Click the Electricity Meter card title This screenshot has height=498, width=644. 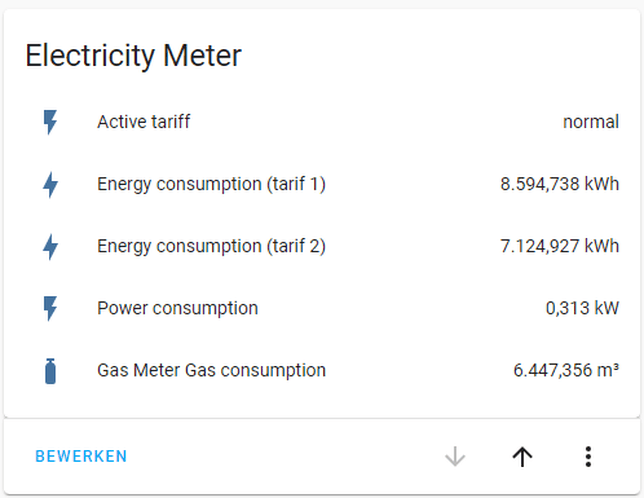pos(133,55)
